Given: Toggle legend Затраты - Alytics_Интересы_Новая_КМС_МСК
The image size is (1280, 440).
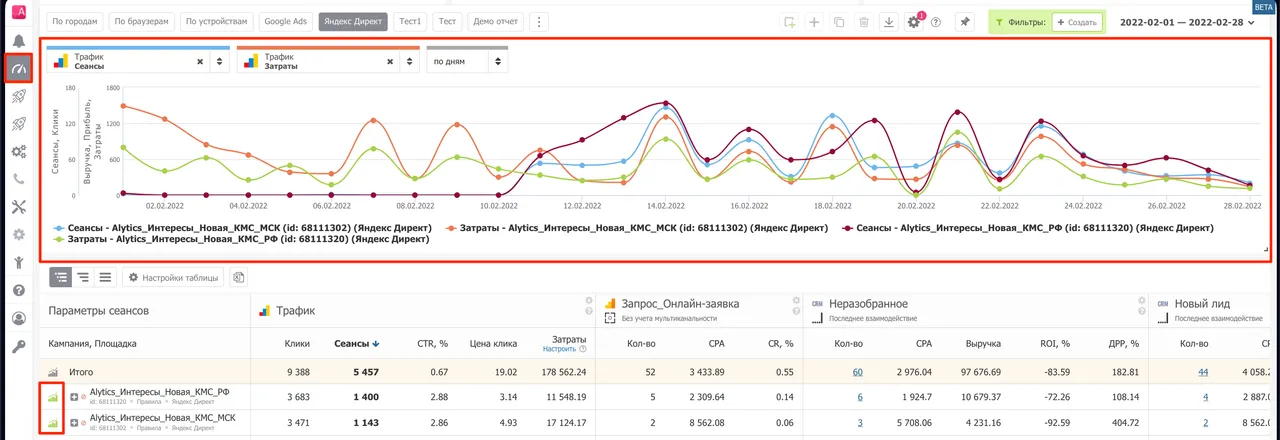Looking at the screenshot, I should [637, 228].
